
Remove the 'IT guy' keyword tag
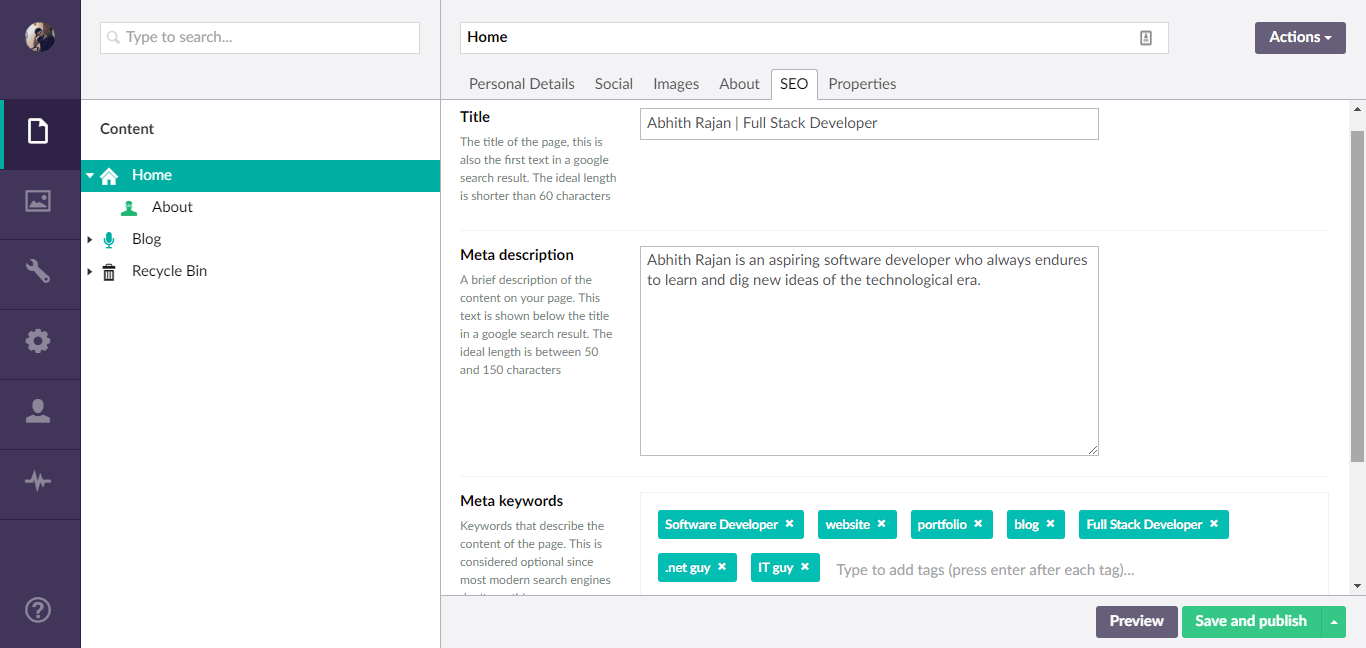coord(805,567)
